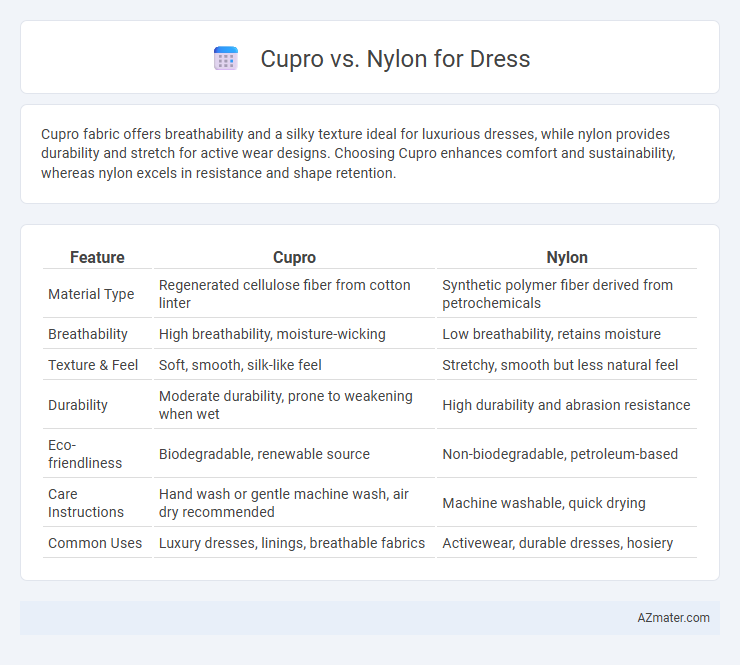The height and width of the screenshot is (665, 740).
Task: Click 'Stretchy, smooth but less natural feel' cell
Action: tap(567, 365)
